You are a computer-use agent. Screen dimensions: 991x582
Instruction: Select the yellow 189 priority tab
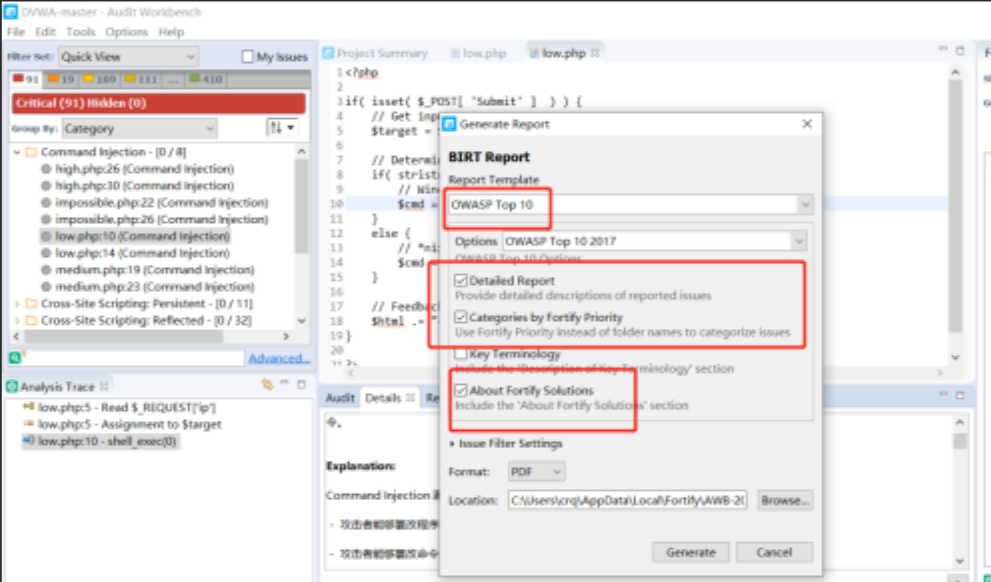pyautogui.click(x=100, y=80)
